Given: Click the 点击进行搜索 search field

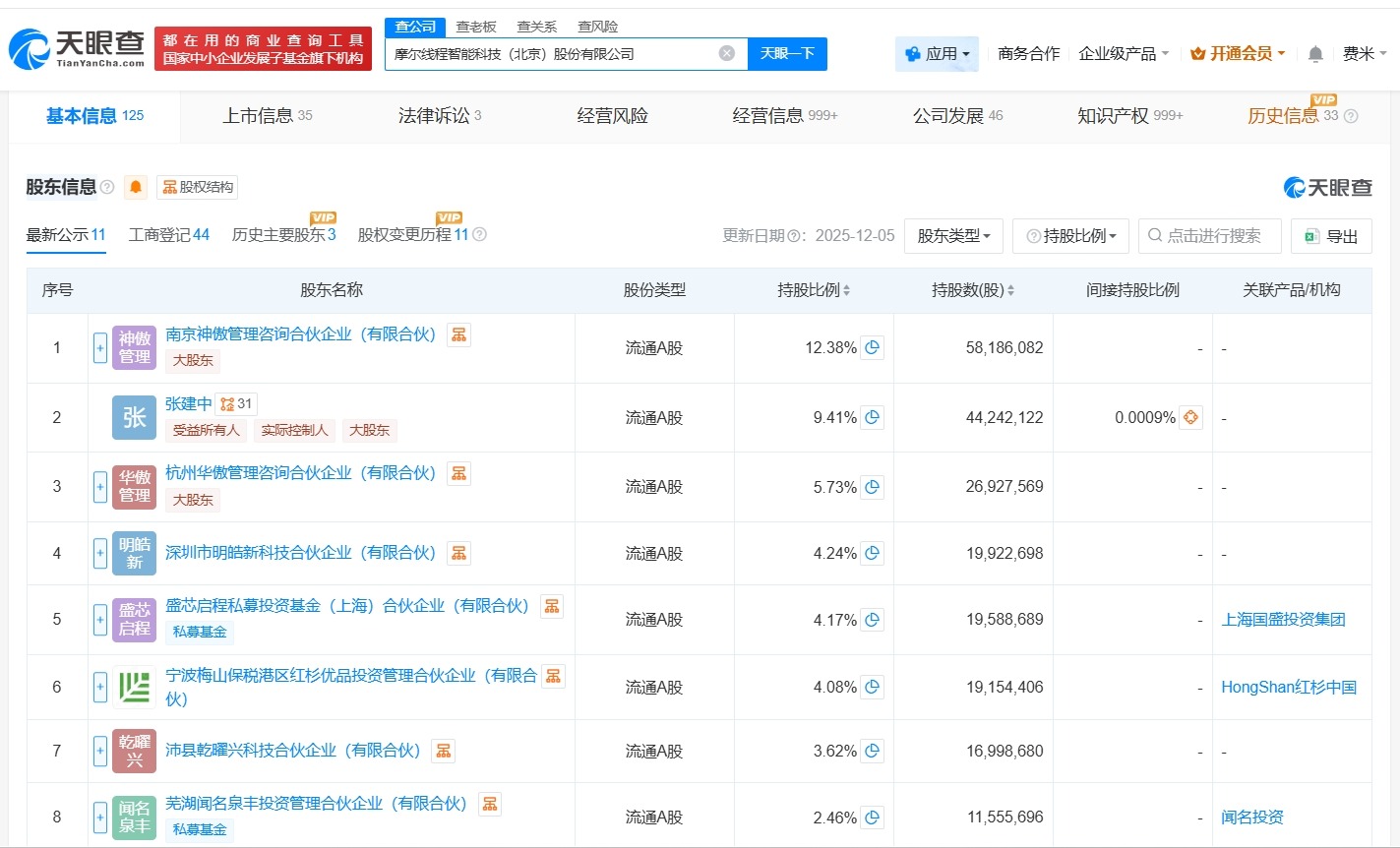Looking at the screenshot, I should [x=1209, y=235].
